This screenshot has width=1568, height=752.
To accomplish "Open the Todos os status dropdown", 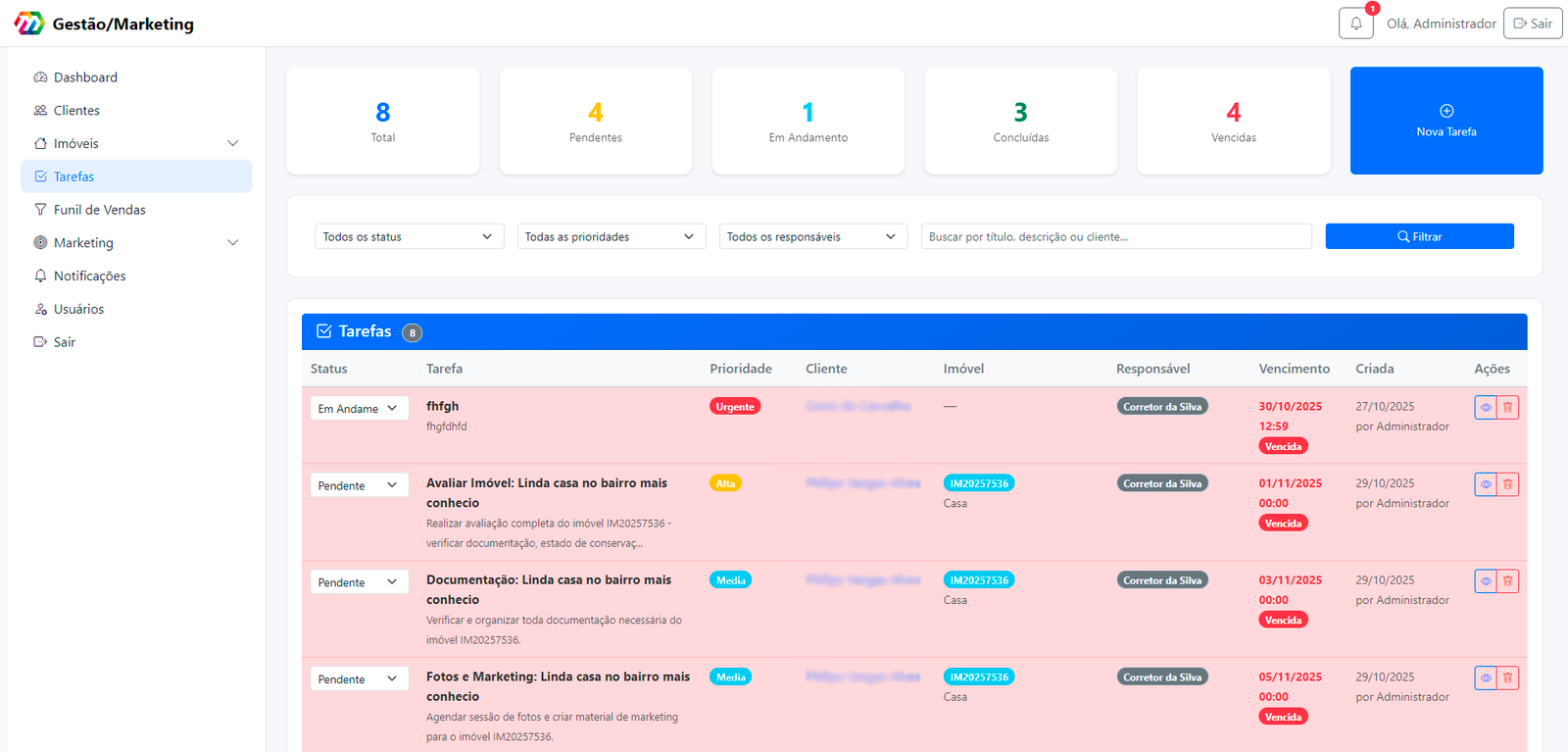I will click(x=409, y=236).
